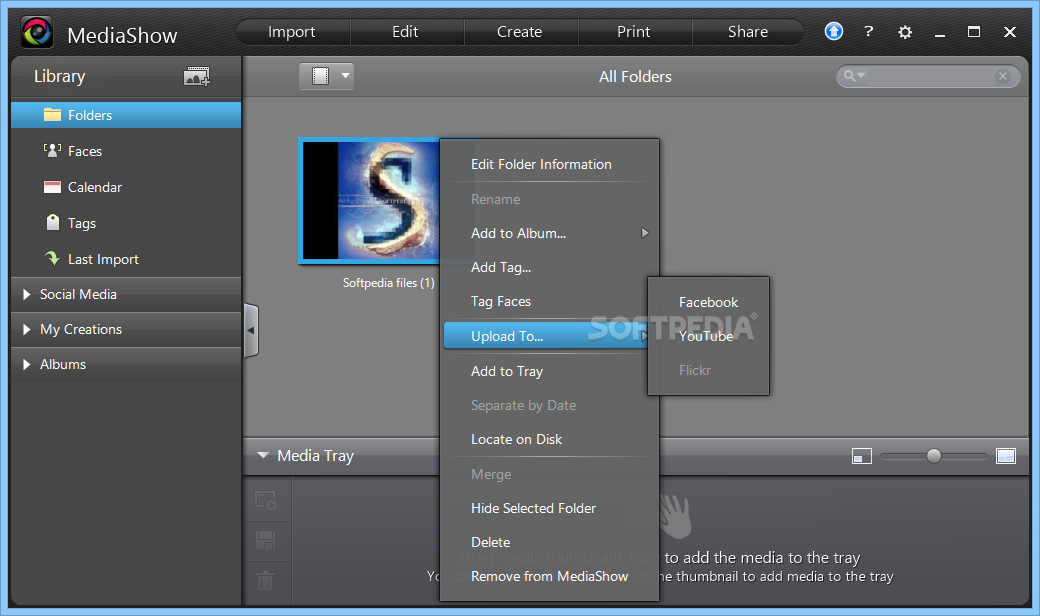
Task: Upload to YouTube from submenu
Action: (708, 336)
